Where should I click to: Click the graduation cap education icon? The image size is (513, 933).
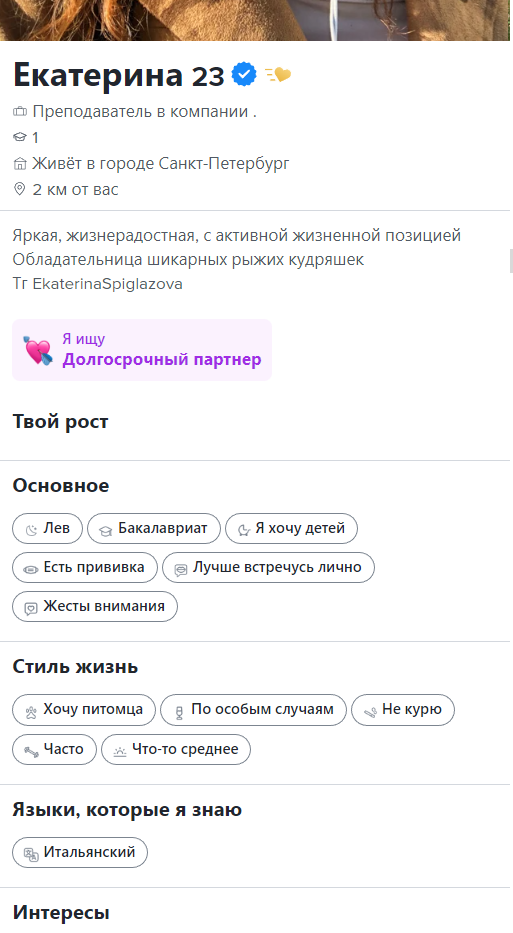click(20, 137)
